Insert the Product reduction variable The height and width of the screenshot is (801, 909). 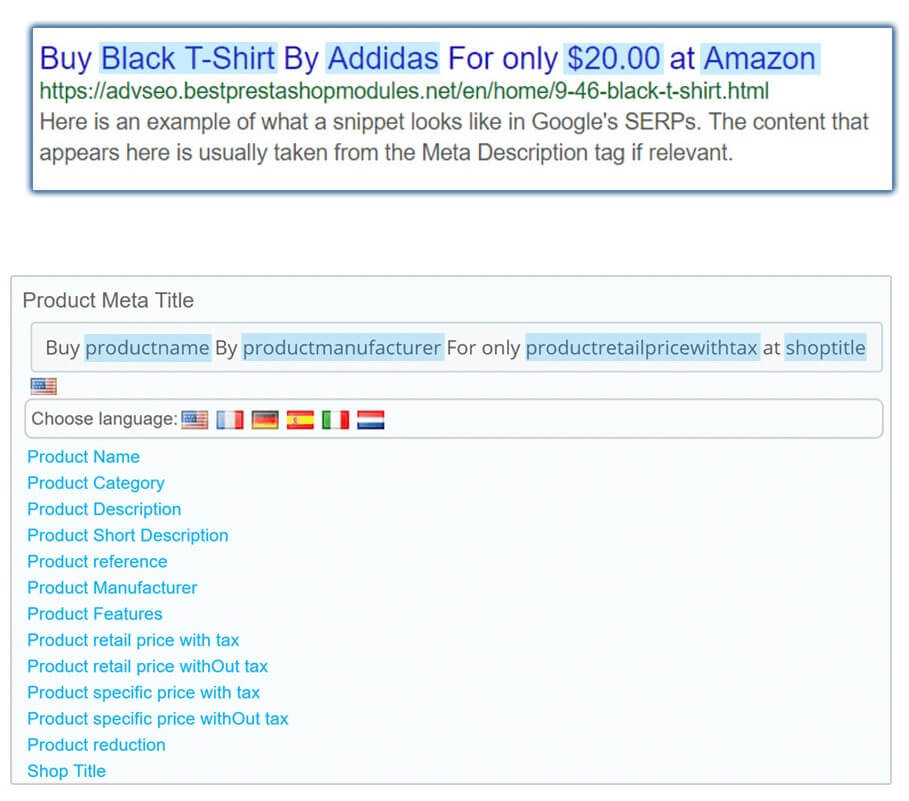coord(96,745)
